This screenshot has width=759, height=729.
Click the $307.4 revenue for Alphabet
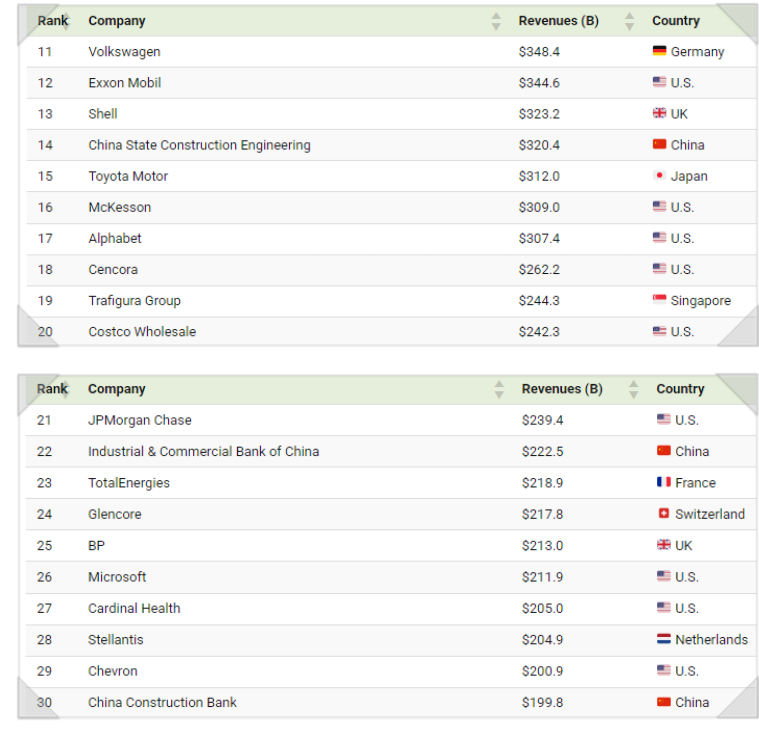coord(539,238)
